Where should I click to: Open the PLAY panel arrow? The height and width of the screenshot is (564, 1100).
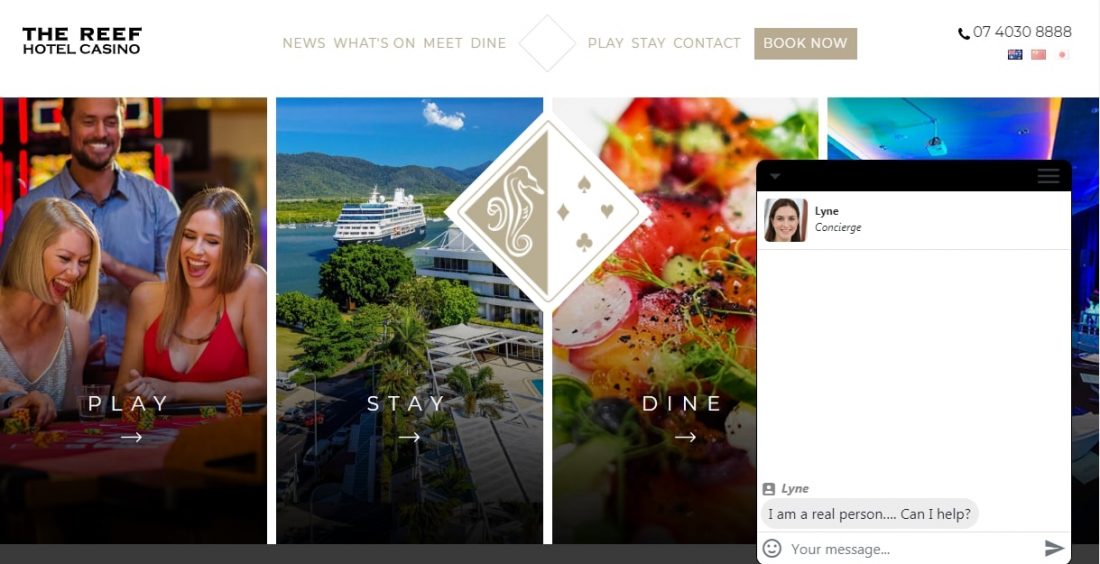coord(131,437)
